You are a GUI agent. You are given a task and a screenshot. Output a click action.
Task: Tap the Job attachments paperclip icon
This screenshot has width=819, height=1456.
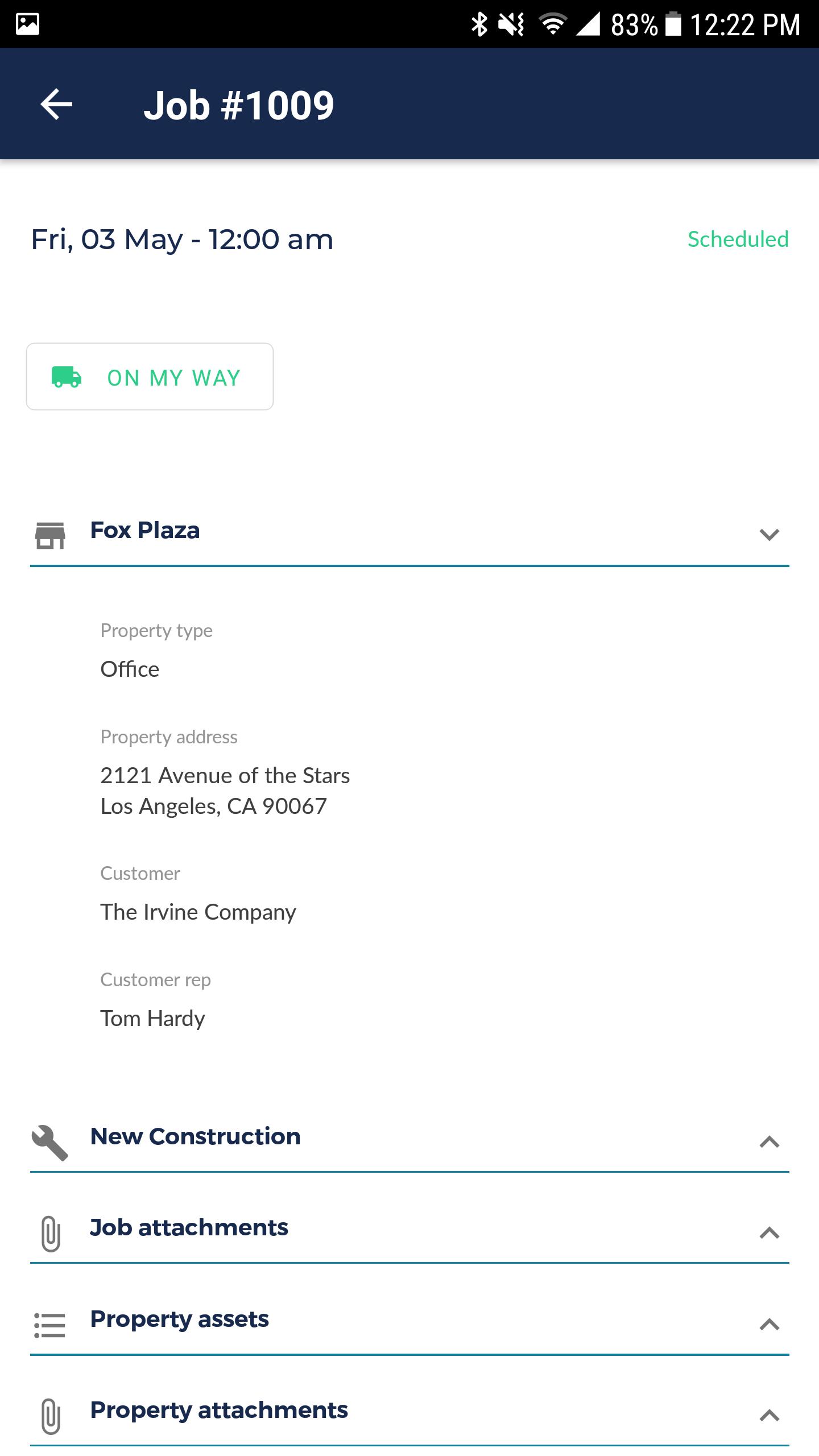(x=51, y=1234)
